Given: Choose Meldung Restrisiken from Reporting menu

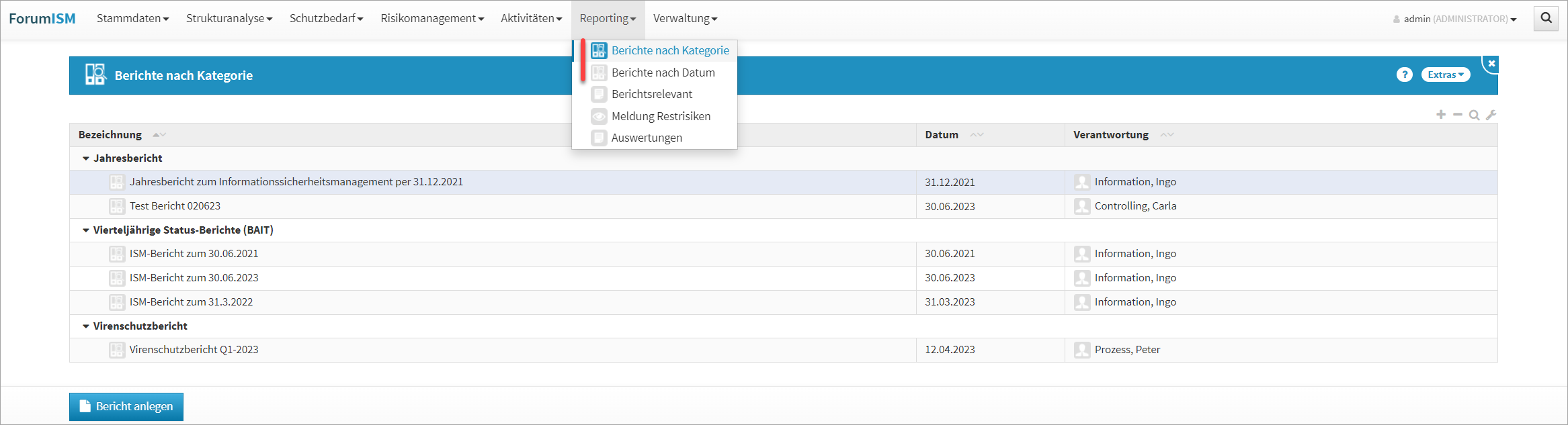Looking at the screenshot, I should (661, 116).
